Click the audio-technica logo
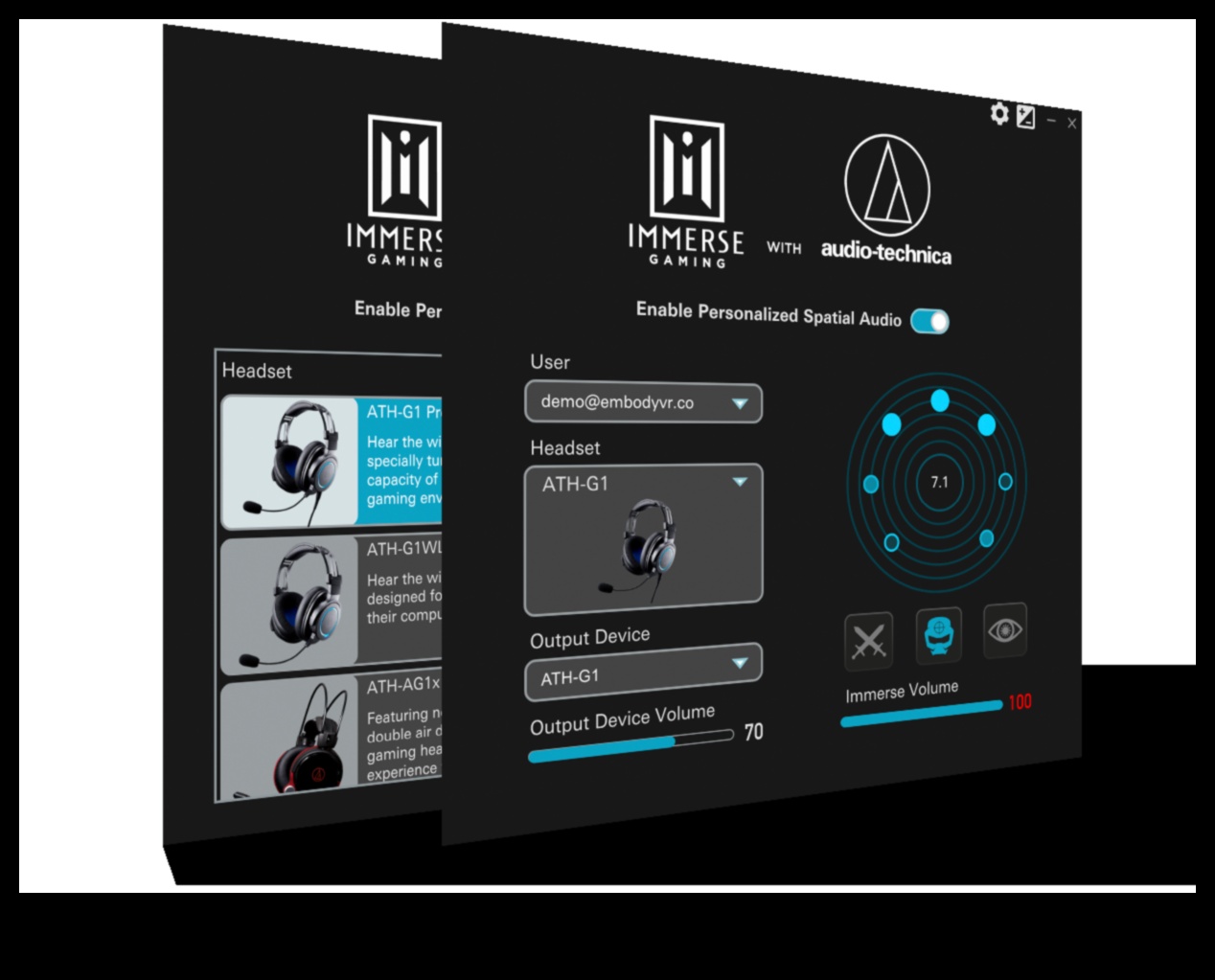 click(886, 192)
